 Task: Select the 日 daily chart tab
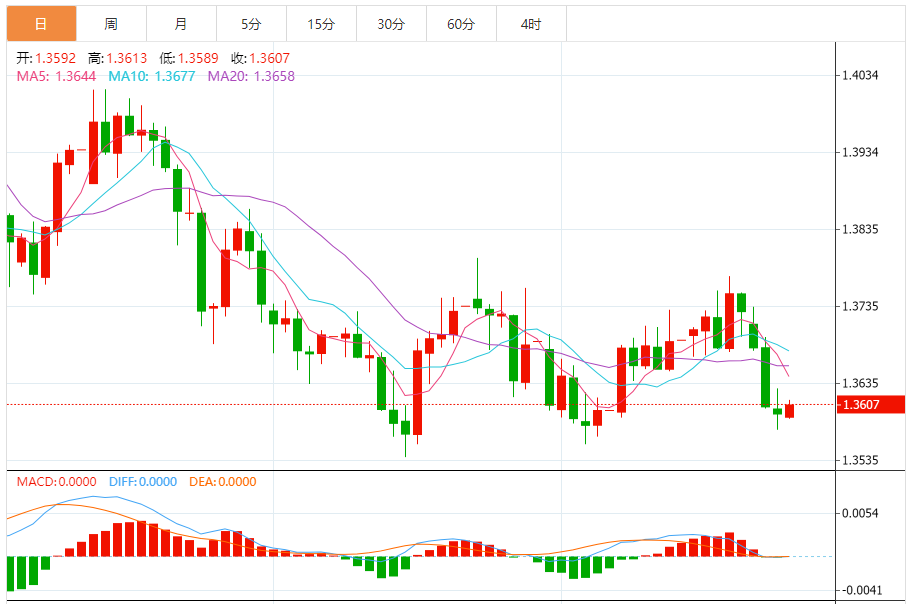(x=41, y=24)
